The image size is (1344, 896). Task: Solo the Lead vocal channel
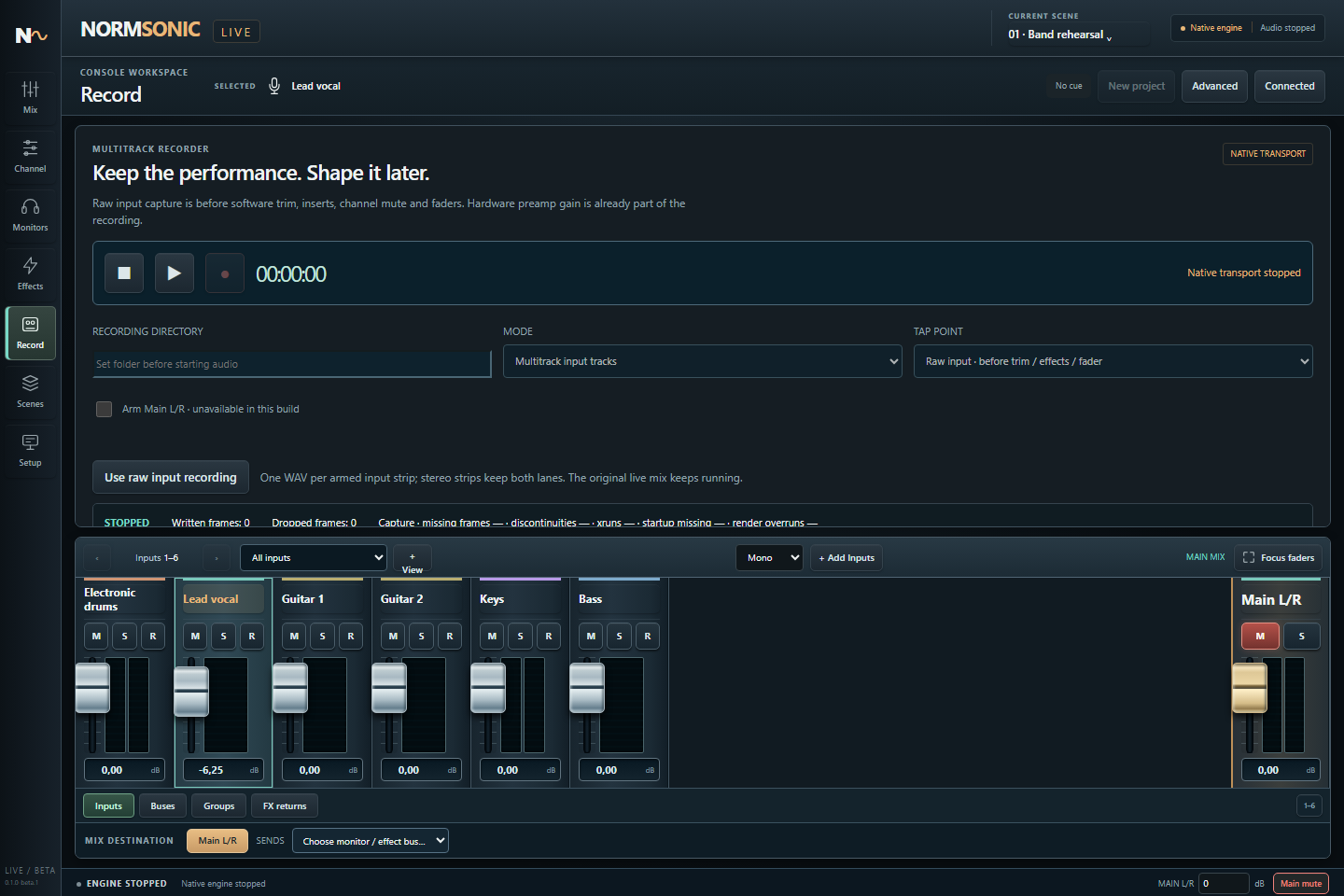[x=223, y=637]
